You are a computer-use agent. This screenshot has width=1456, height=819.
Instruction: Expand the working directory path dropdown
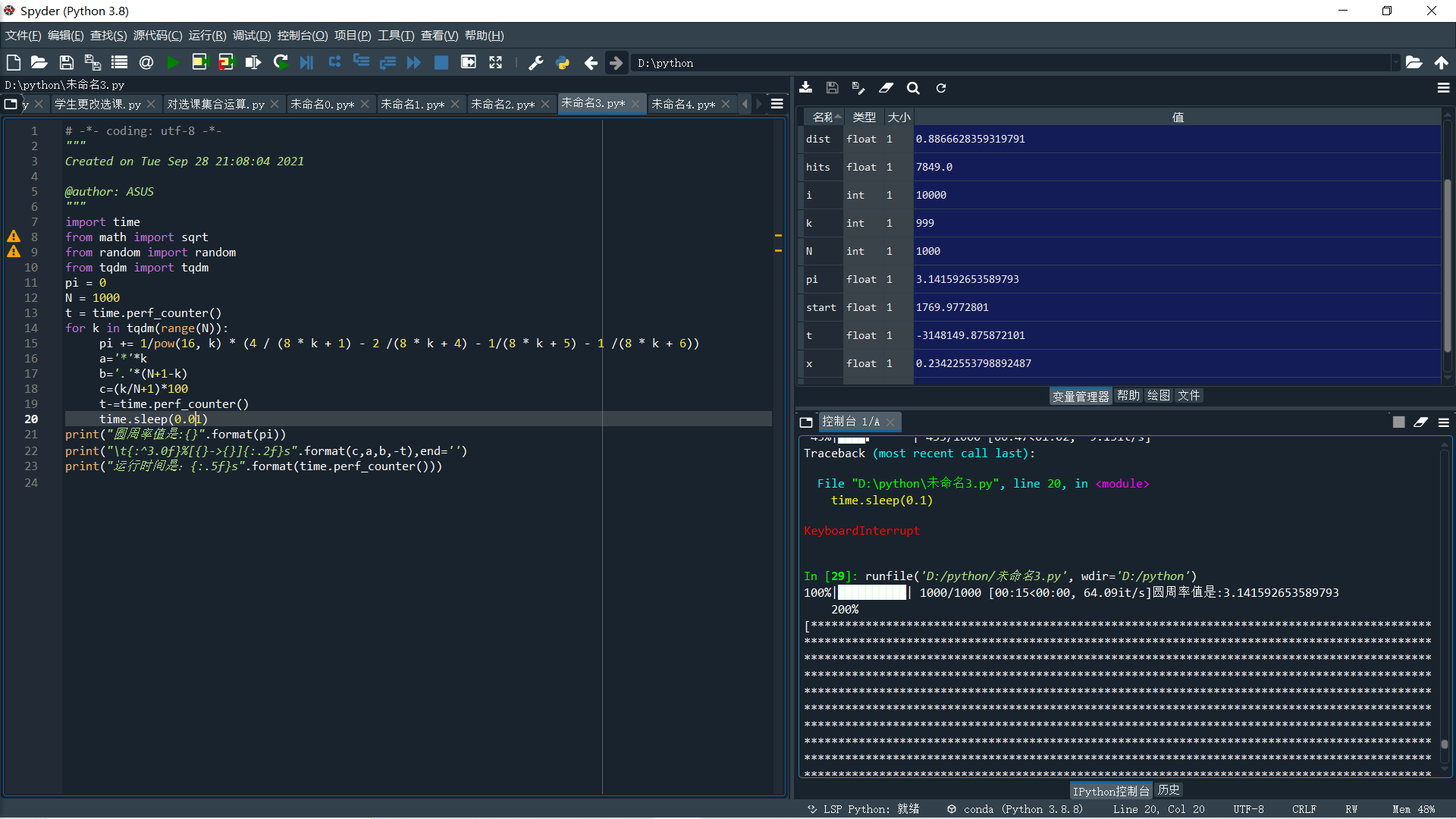click(x=1395, y=63)
